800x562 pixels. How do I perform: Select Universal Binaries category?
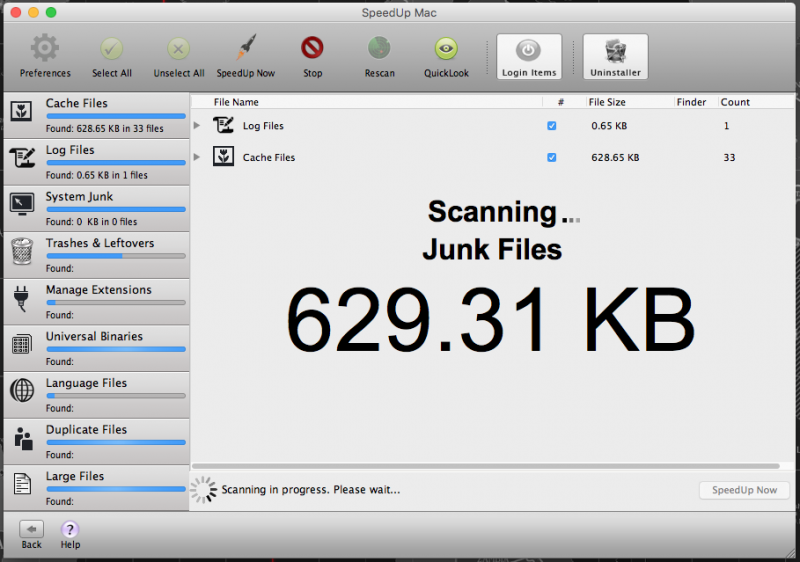96,349
